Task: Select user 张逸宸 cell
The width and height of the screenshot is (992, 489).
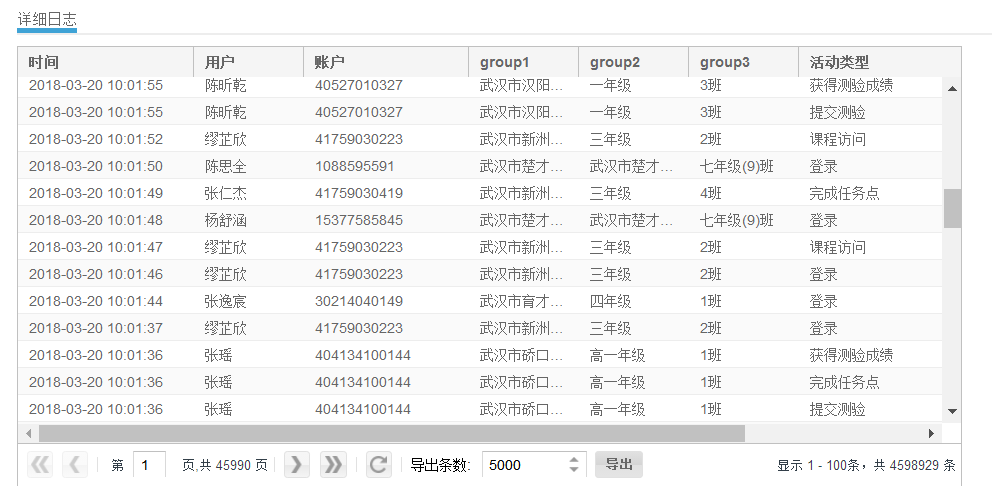Action: 225,301
